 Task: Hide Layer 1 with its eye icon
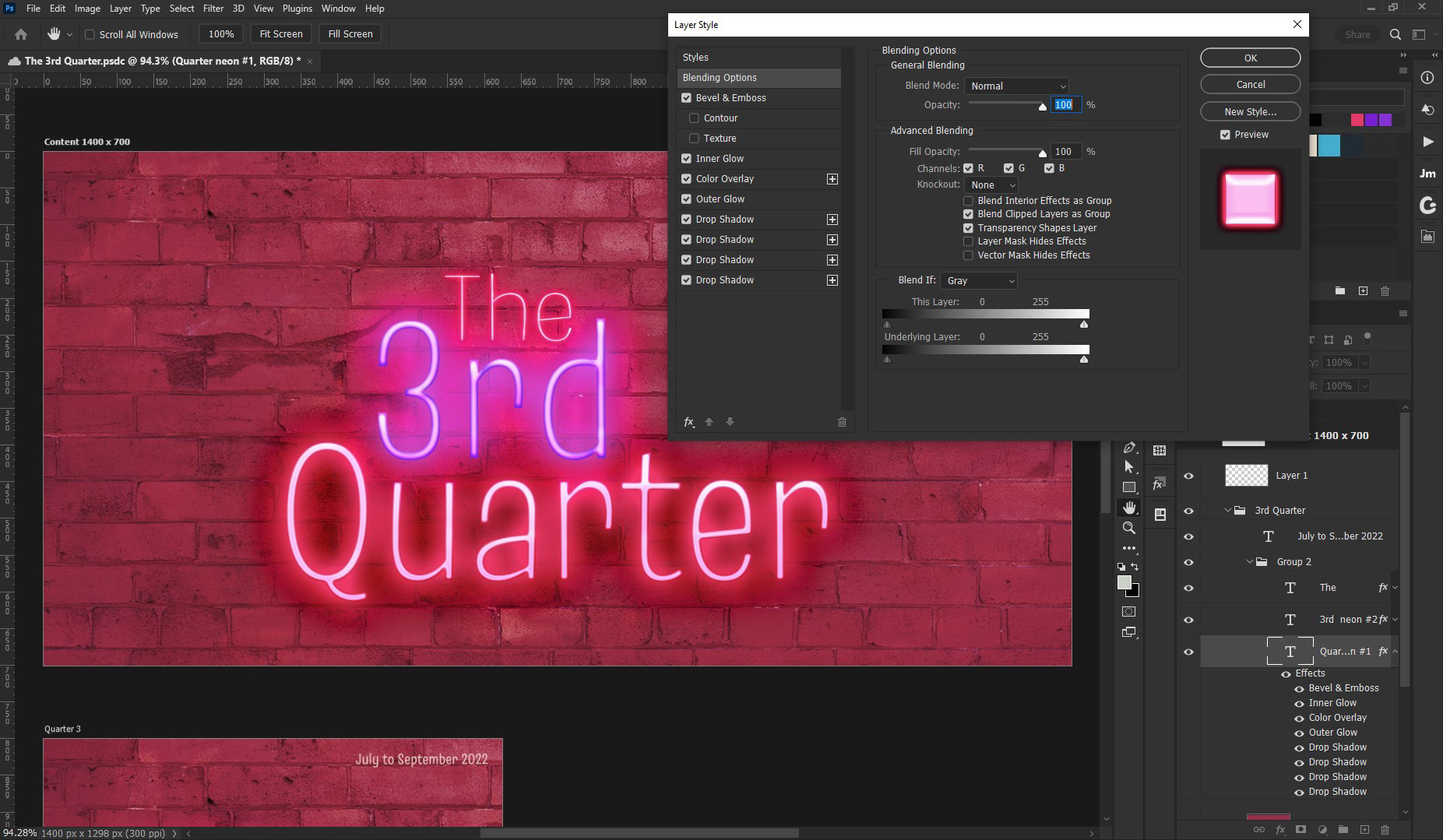tap(1188, 476)
